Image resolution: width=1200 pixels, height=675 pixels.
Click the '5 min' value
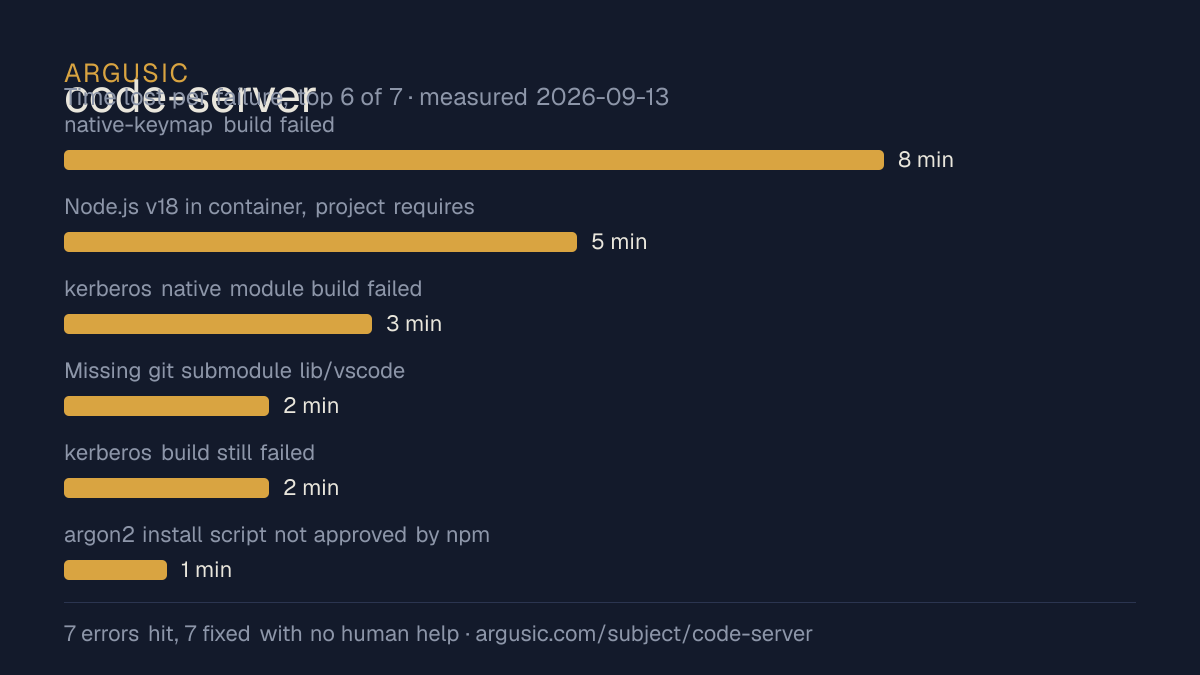(x=619, y=242)
